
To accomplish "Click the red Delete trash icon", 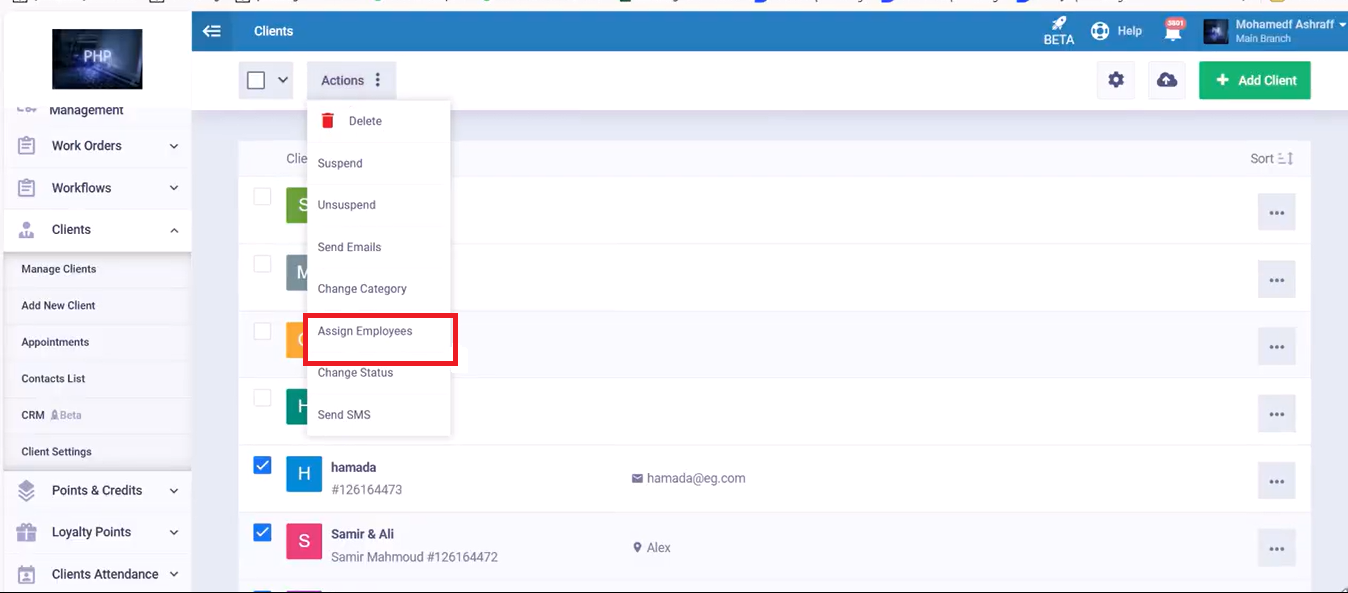I will point(328,121).
